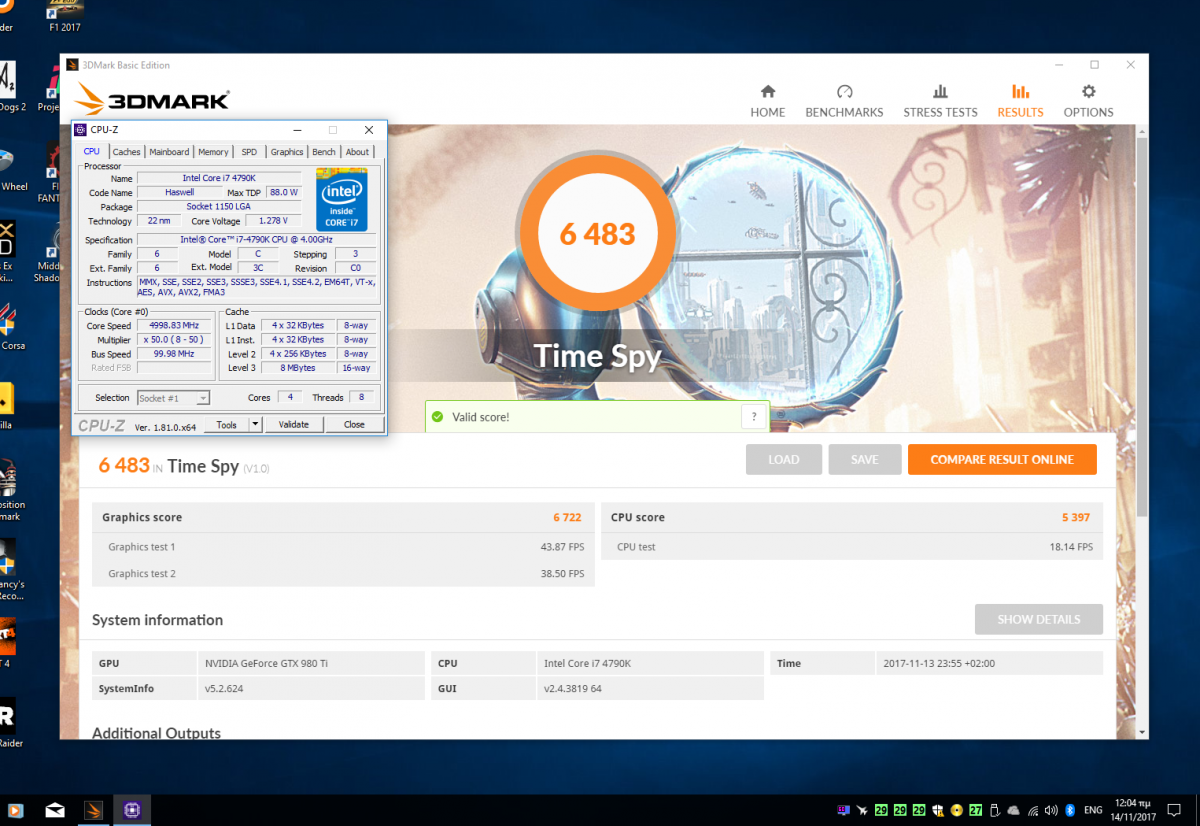Viewport: 1200px width, 826px height.
Task: Open the Superposition benchmark desktop shortcut
Action: tap(10, 490)
